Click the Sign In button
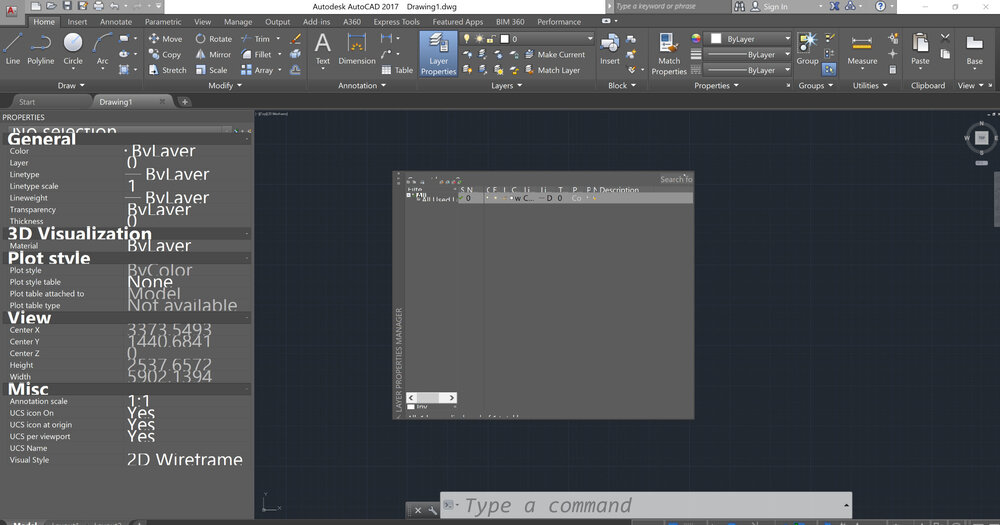The image size is (1000, 525). (x=768, y=6)
